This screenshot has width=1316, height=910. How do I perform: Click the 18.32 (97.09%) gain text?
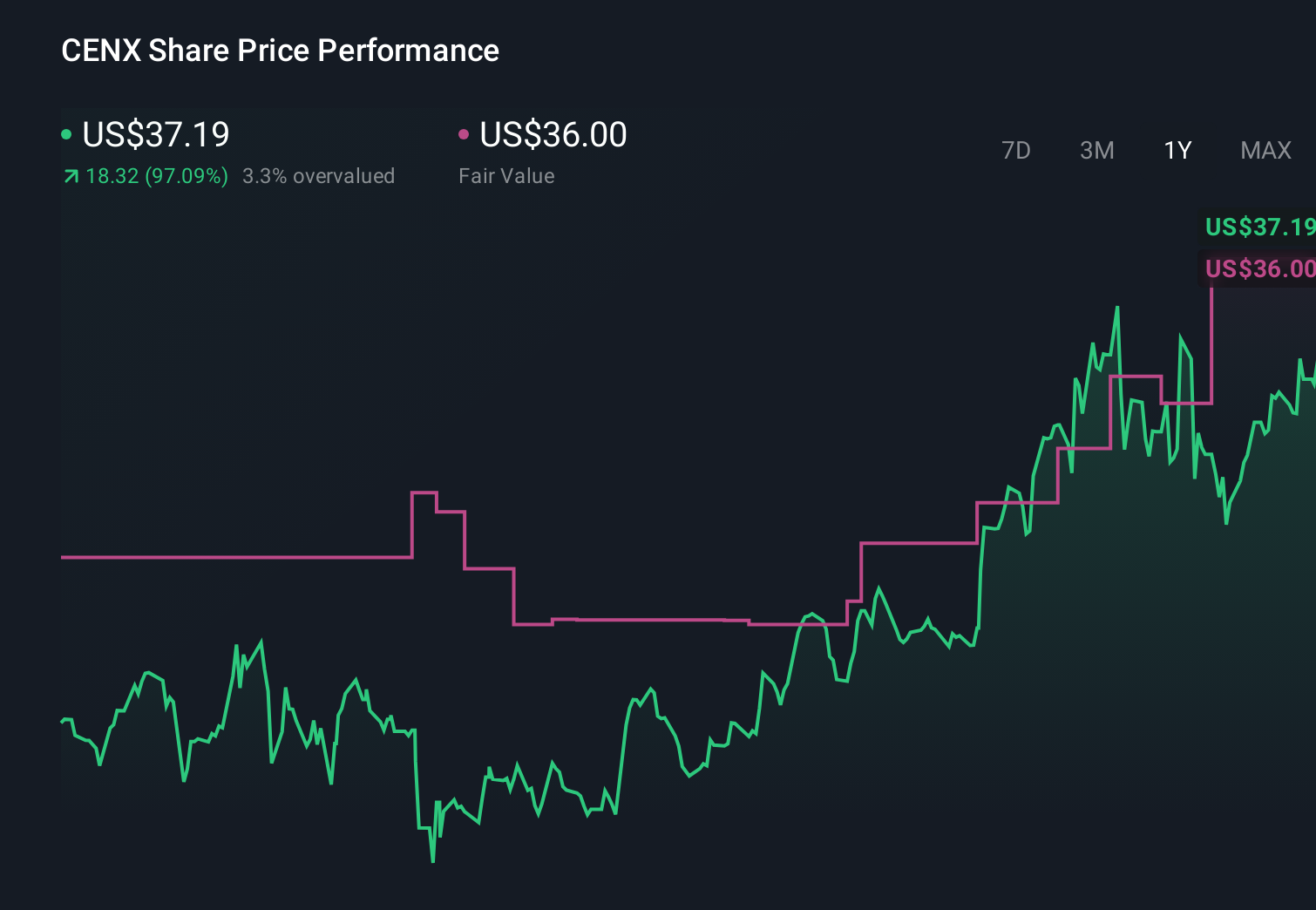tap(155, 176)
